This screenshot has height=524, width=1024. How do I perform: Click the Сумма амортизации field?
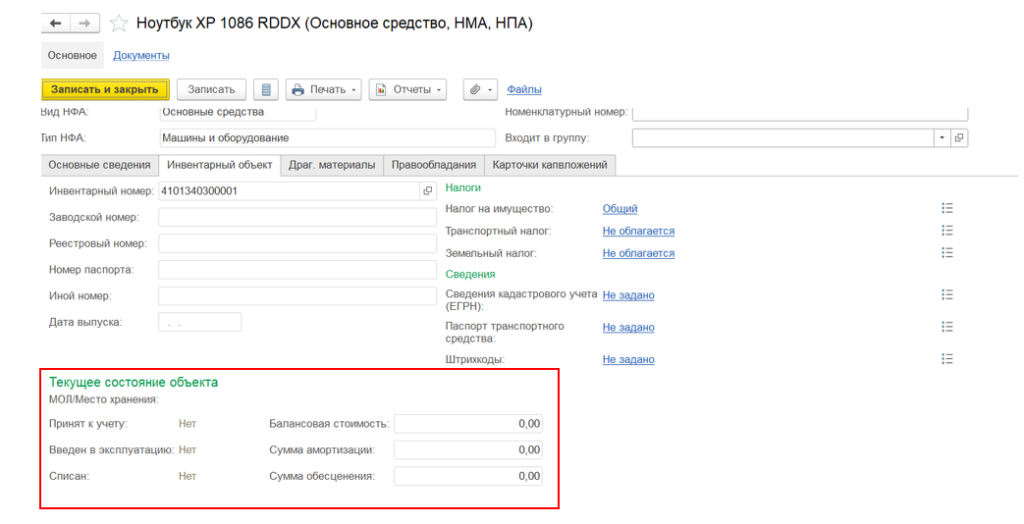pos(468,450)
